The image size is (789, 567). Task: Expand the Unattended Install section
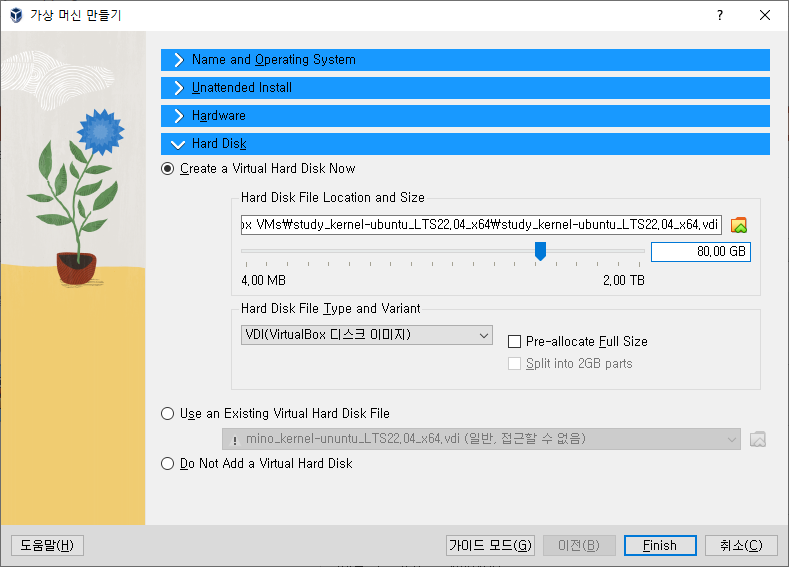tap(465, 88)
